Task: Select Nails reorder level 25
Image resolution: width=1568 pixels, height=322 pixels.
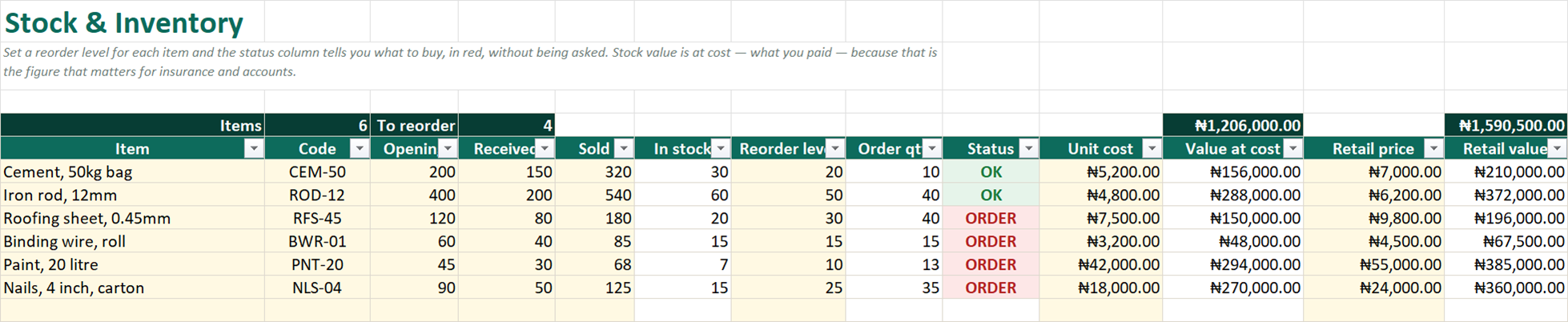Action: coord(788,288)
